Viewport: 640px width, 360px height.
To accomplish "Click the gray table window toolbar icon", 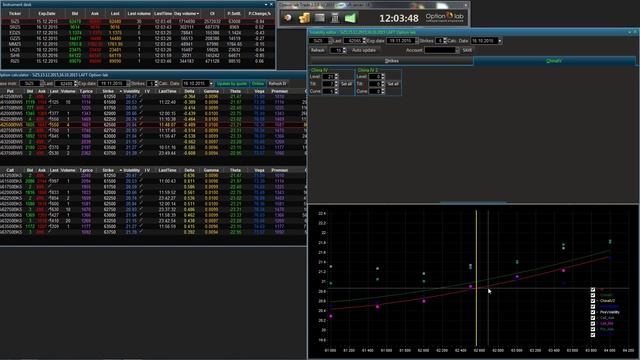I will [x=320, y=18].
